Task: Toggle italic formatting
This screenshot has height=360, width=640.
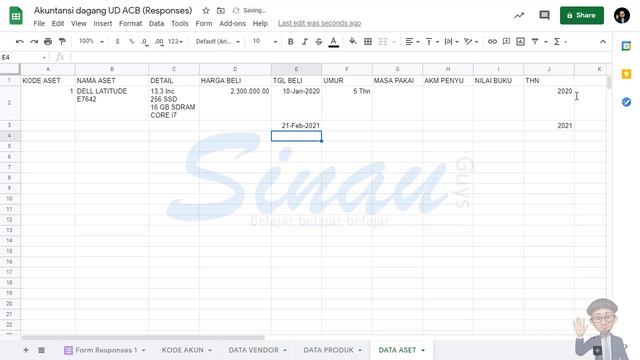Action: (x=304, y=42)
